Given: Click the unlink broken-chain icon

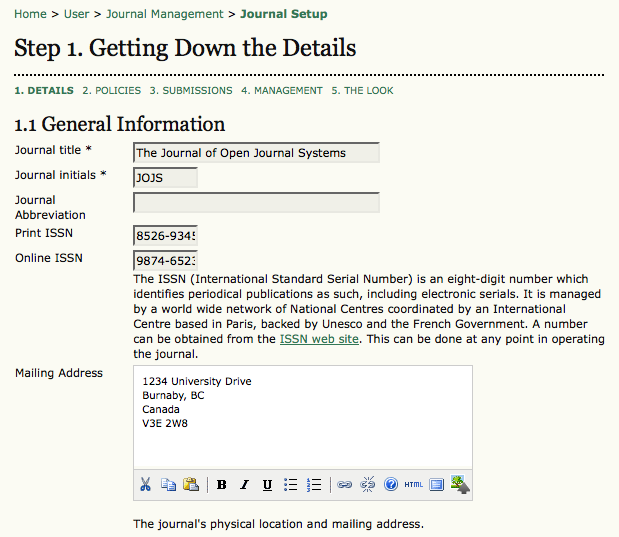Looking at the screenshot, I should coord(367,485).
